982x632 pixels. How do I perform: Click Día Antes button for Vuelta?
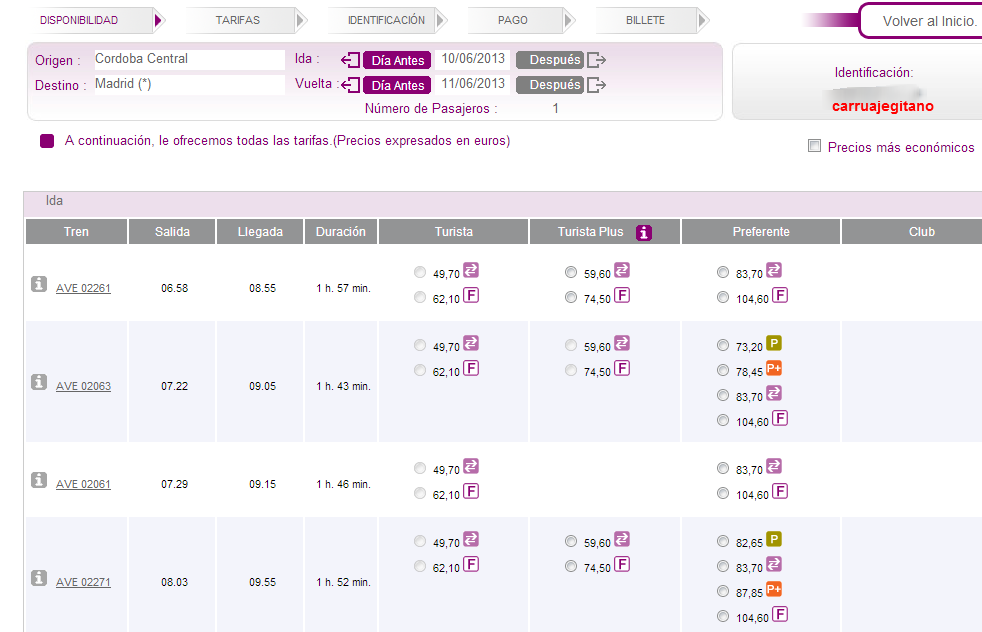coord(398,85)
